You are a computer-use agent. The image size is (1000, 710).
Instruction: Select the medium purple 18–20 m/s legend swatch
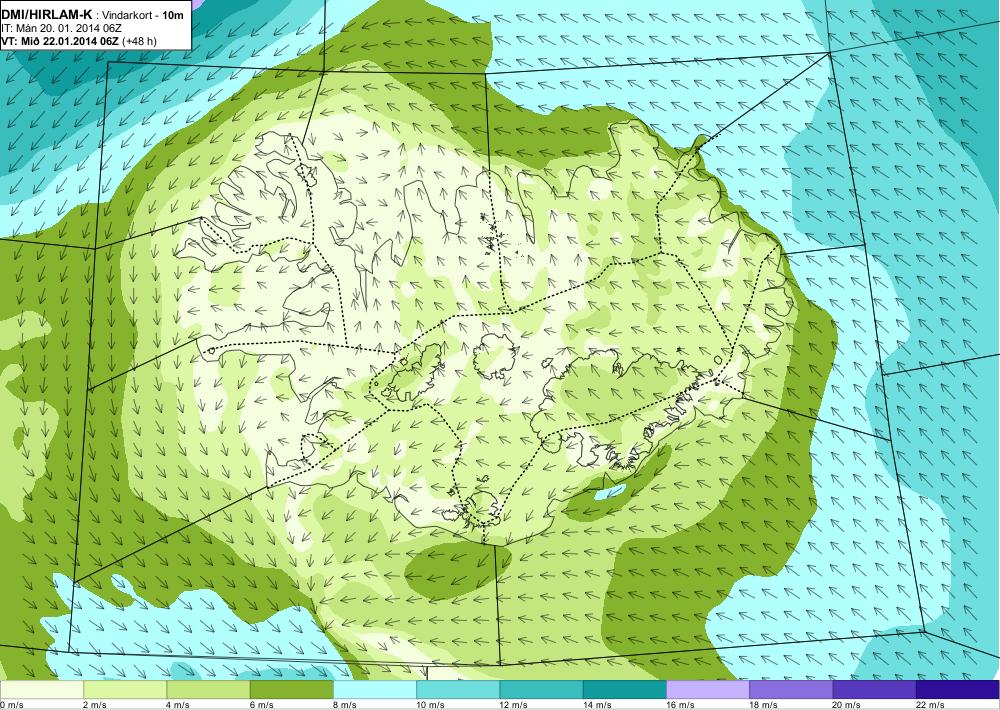click(791, 690)
